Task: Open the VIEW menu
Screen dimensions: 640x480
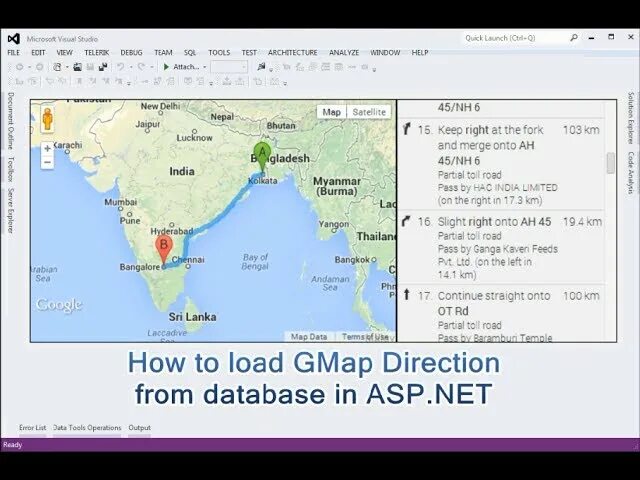Action: pyautogui.click(x=64, y=53)
